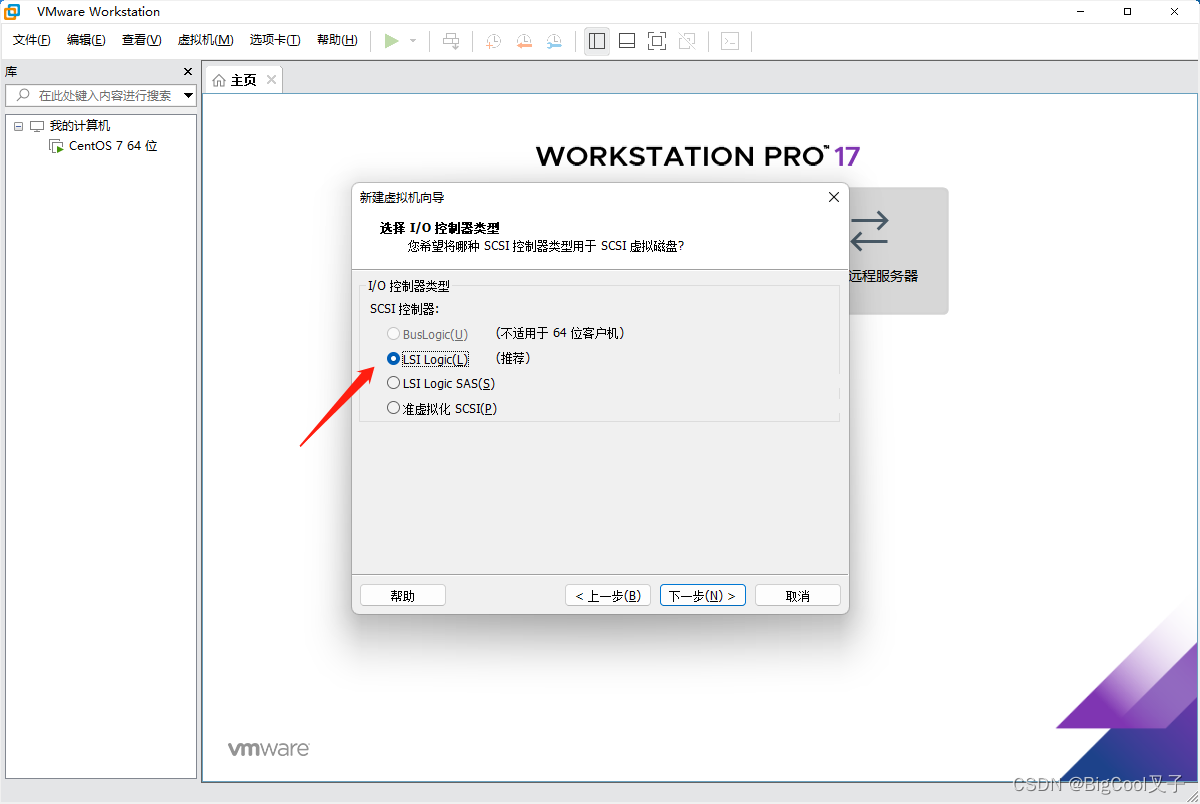Click the Revert to Snapshot toolbar icon
The width and height of the screenshot is (1200, 804).
point(524,41)
